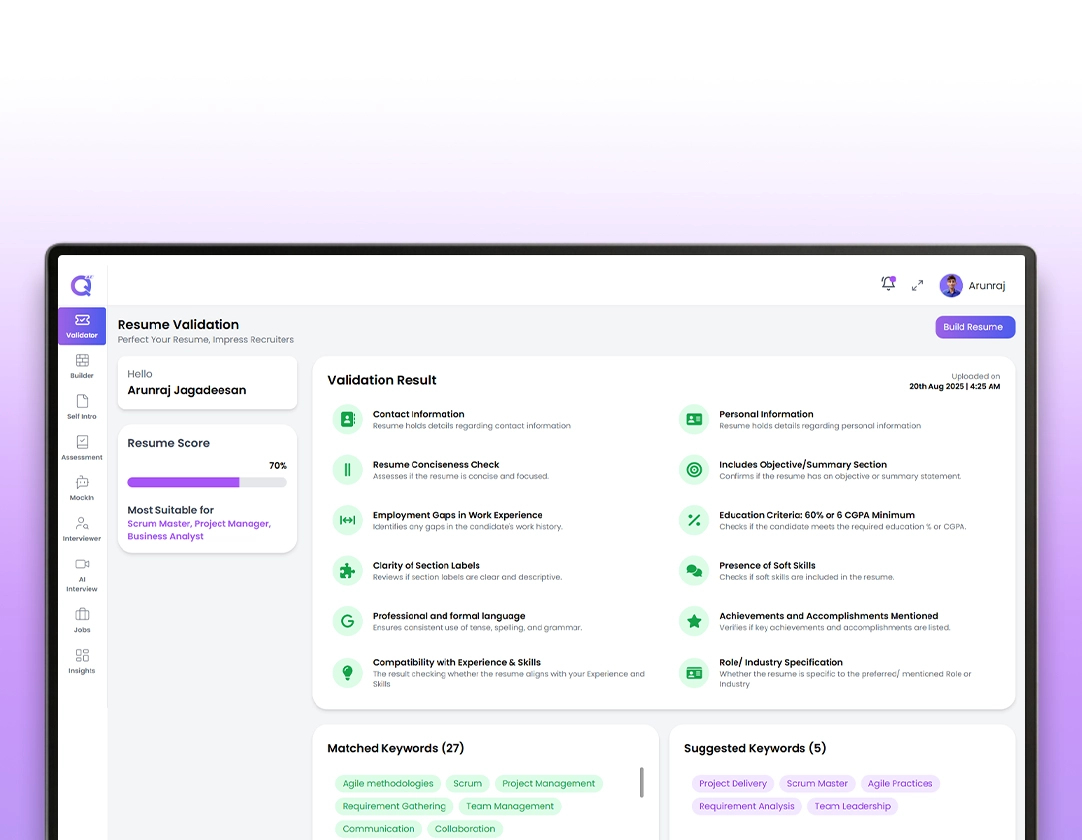Open Insights from the sidebar

[x=82, y=661]
